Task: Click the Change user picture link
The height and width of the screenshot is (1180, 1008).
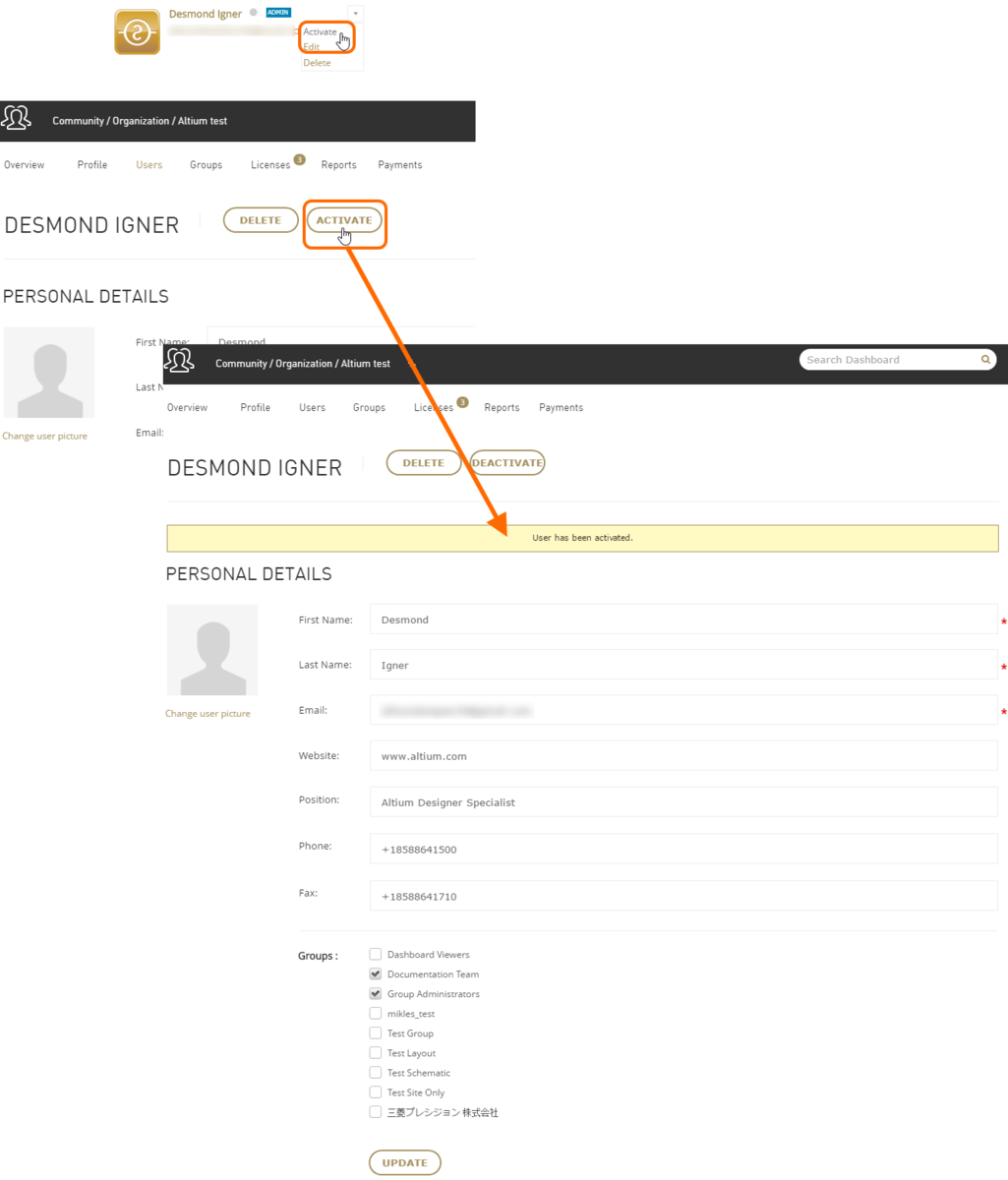Action: point(208,714)
